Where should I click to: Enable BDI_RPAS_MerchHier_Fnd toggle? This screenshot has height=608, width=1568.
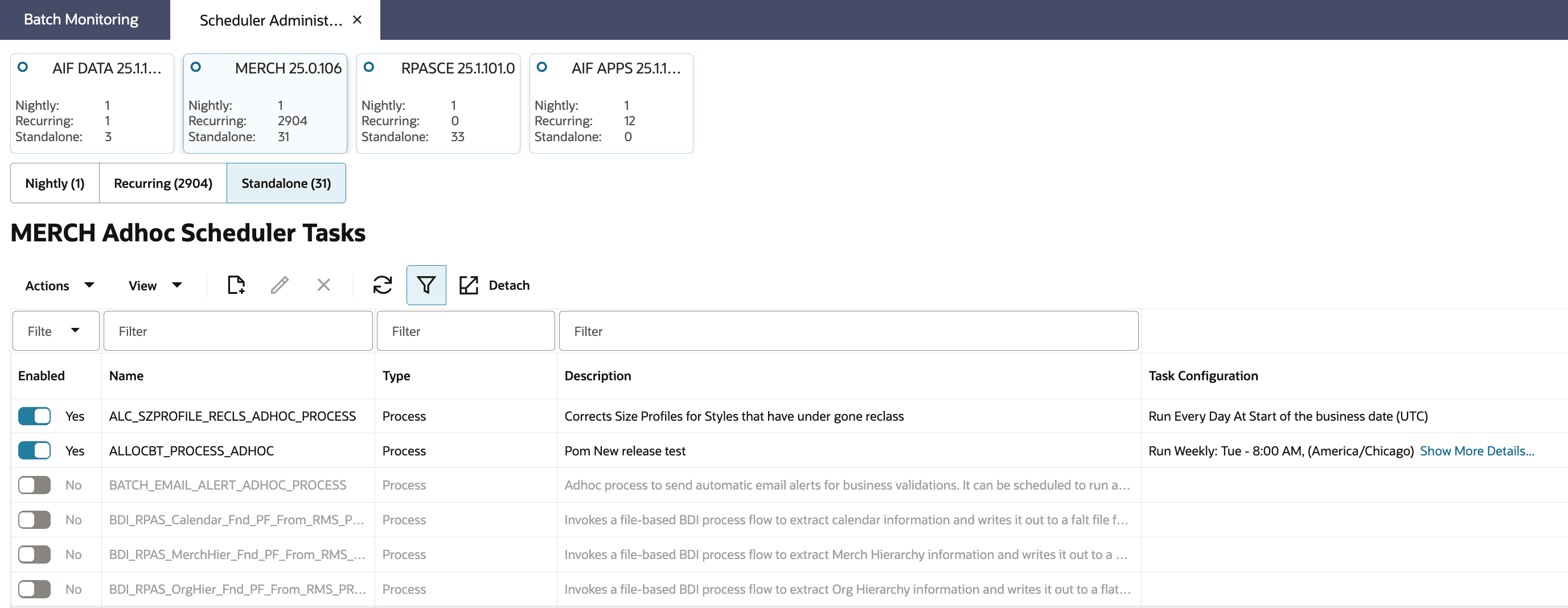click(x=34, y=554)
